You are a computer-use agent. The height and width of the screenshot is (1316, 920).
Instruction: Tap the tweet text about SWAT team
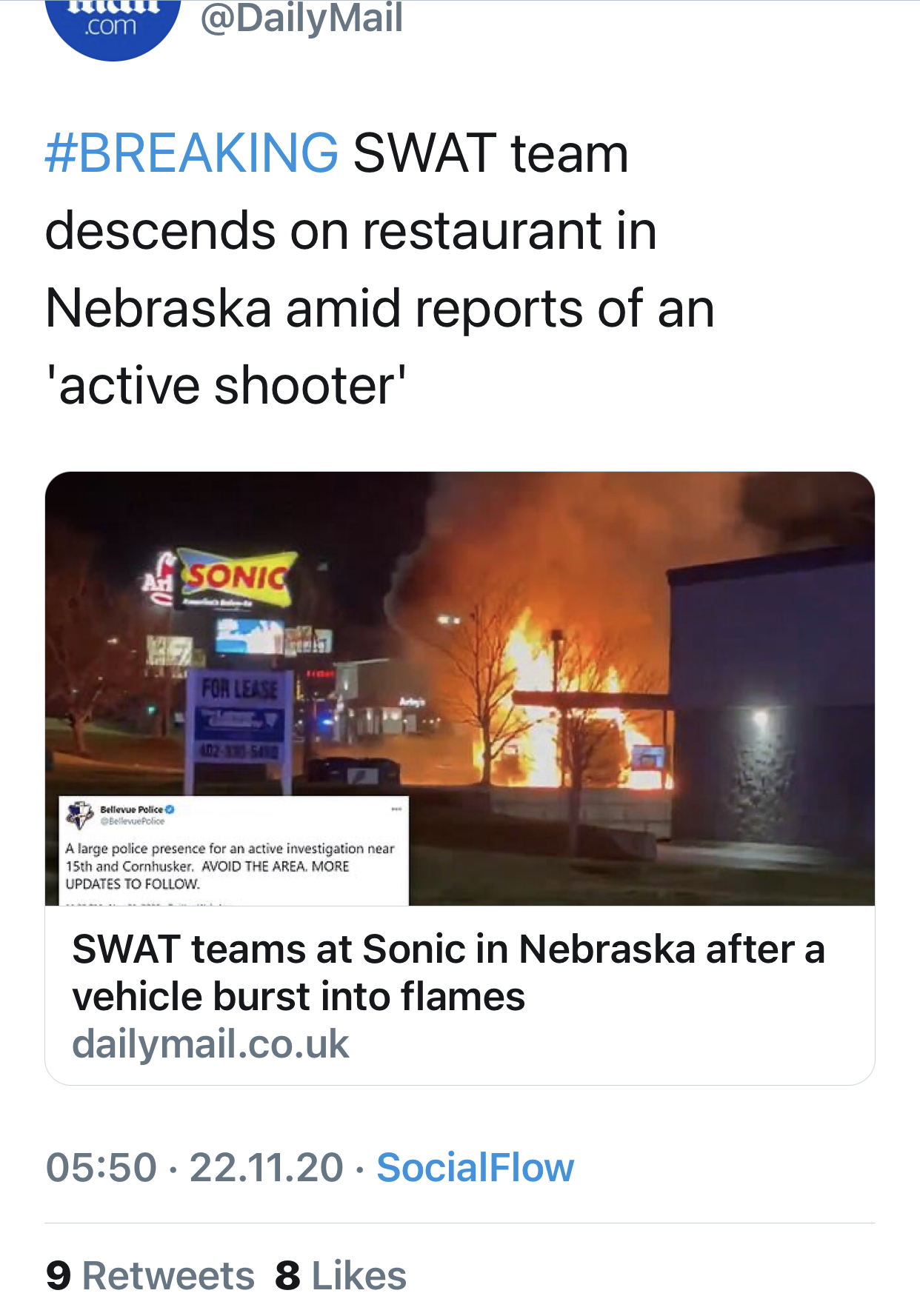point(380,270)
